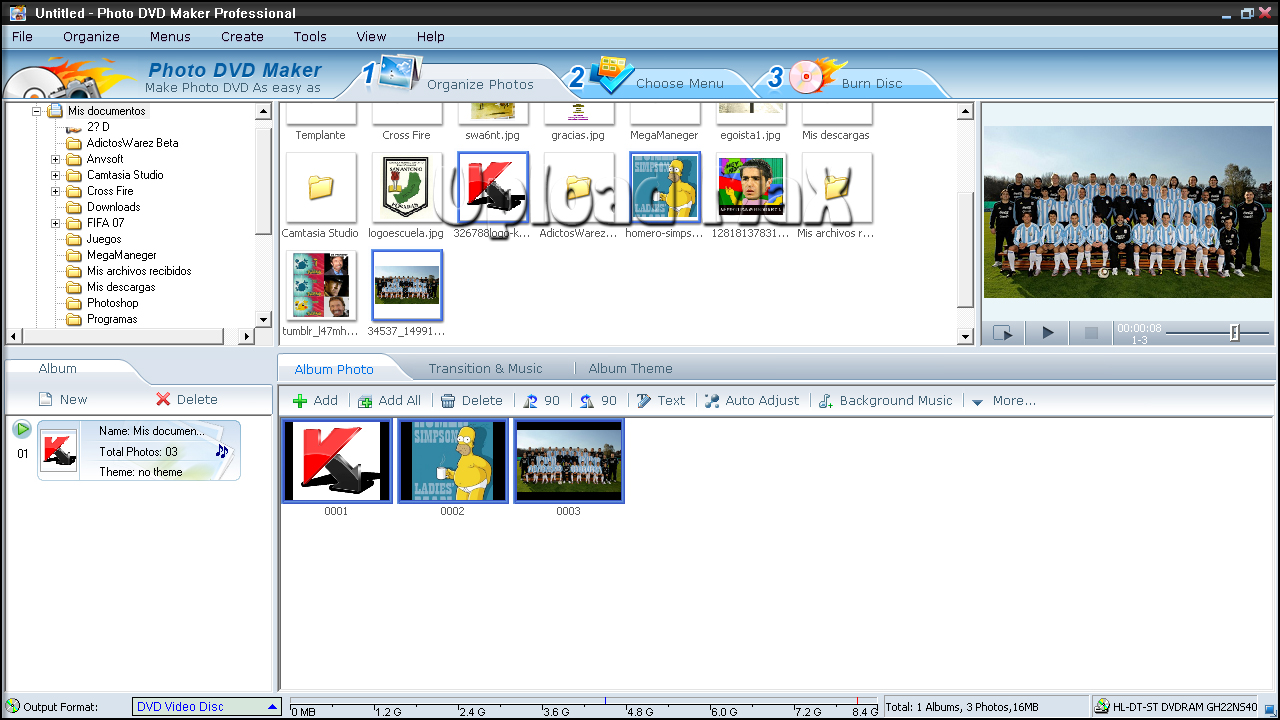Viewport: 1280px width, 720px height.
Task: Open the Create menu
Action: 242,36
